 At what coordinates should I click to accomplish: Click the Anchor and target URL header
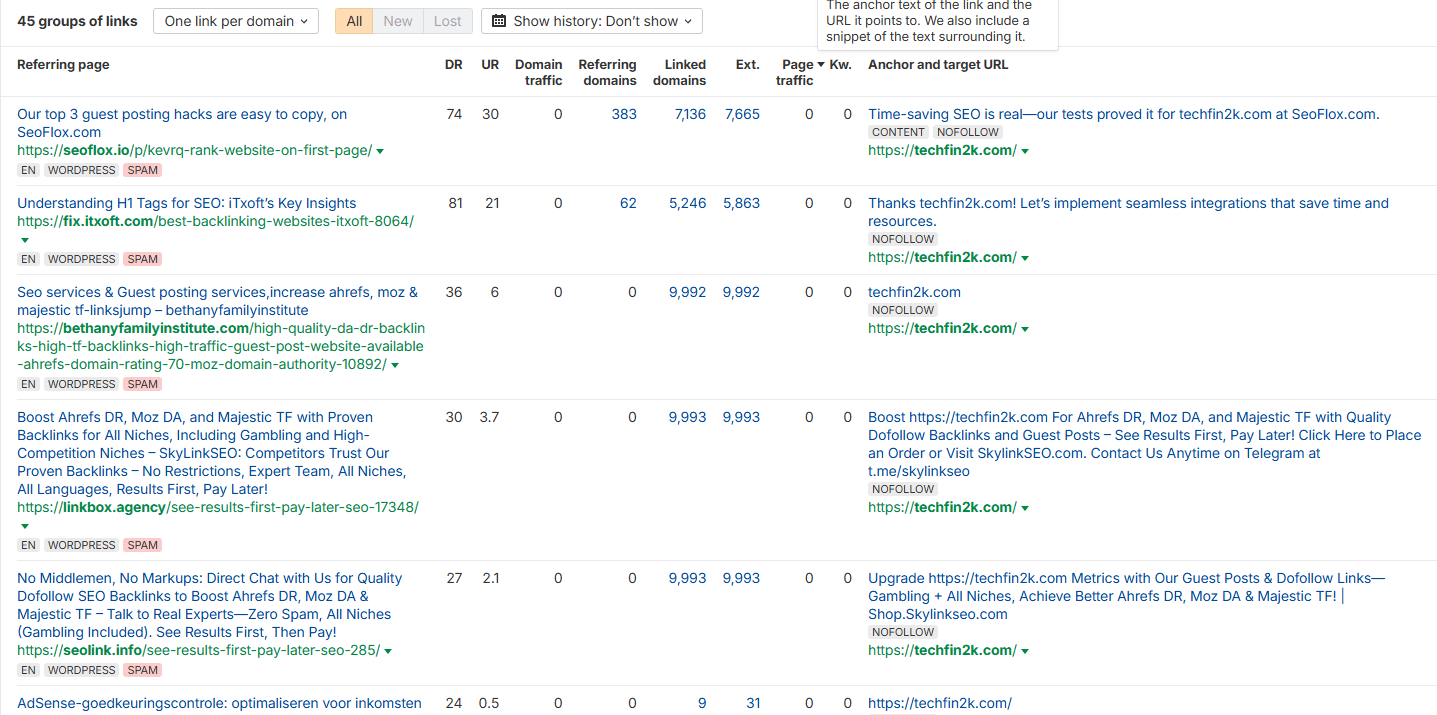click(x=938, y=65)
